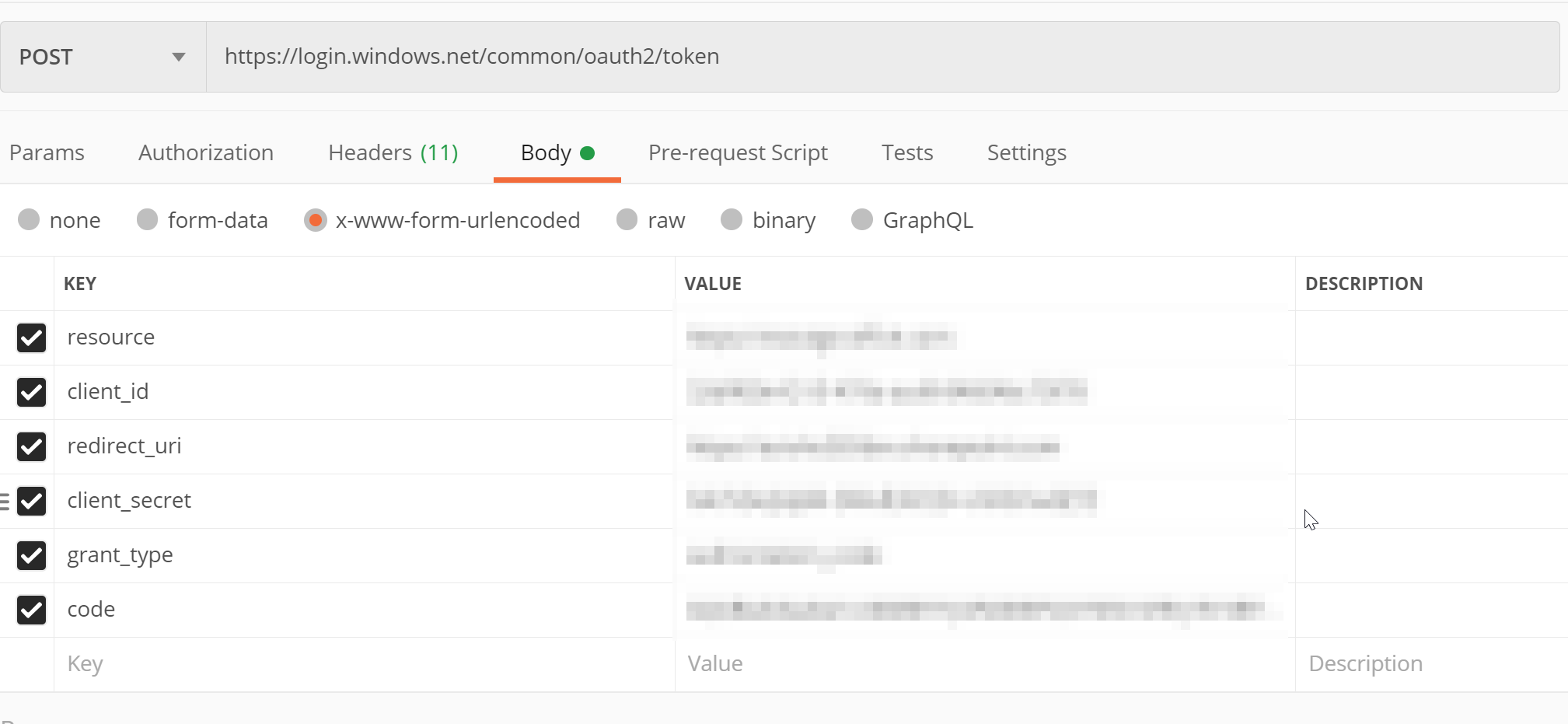Open the Headers (11) tab
This screenshot has width=1568, height=724.
click(393, 152)
